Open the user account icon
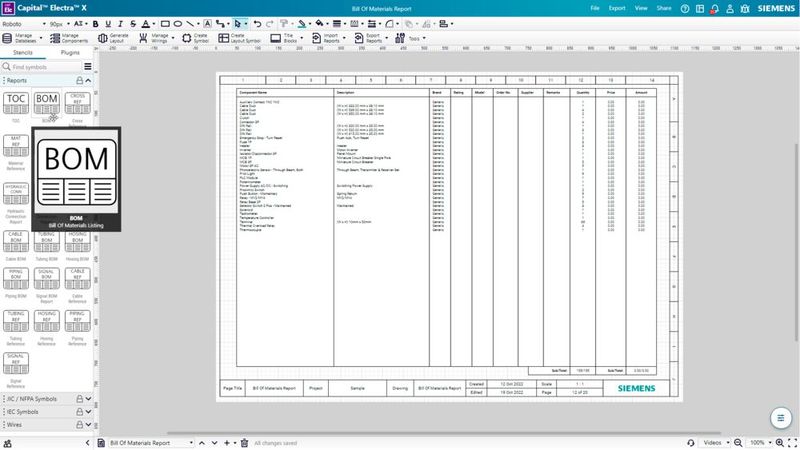 point(730,9)
